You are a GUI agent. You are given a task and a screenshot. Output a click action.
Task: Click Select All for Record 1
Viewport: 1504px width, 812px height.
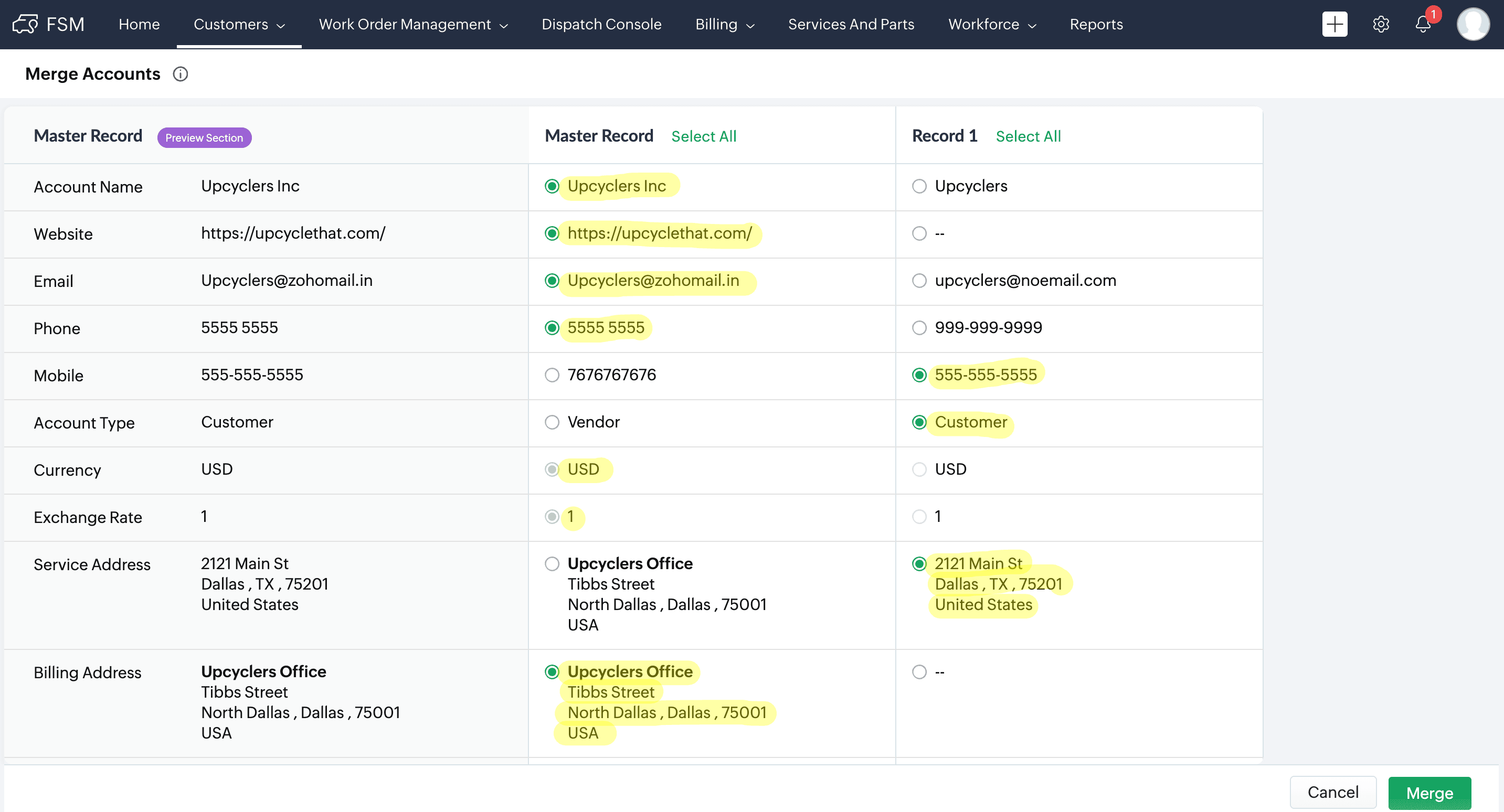tap(1028, 136)
